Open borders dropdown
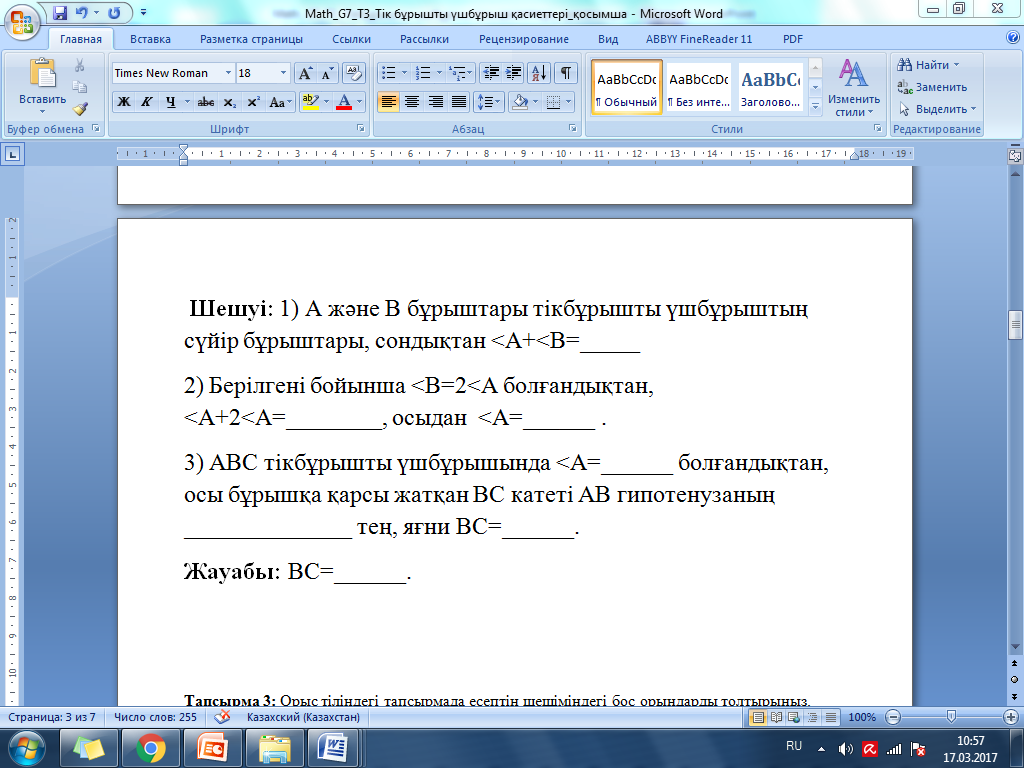 (x=569, y=102)
